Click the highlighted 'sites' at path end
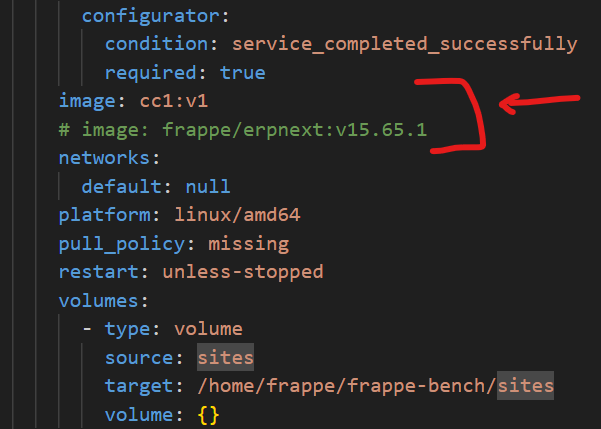Image resolution: width=601 pixels, height=429 pixels. 525,386
